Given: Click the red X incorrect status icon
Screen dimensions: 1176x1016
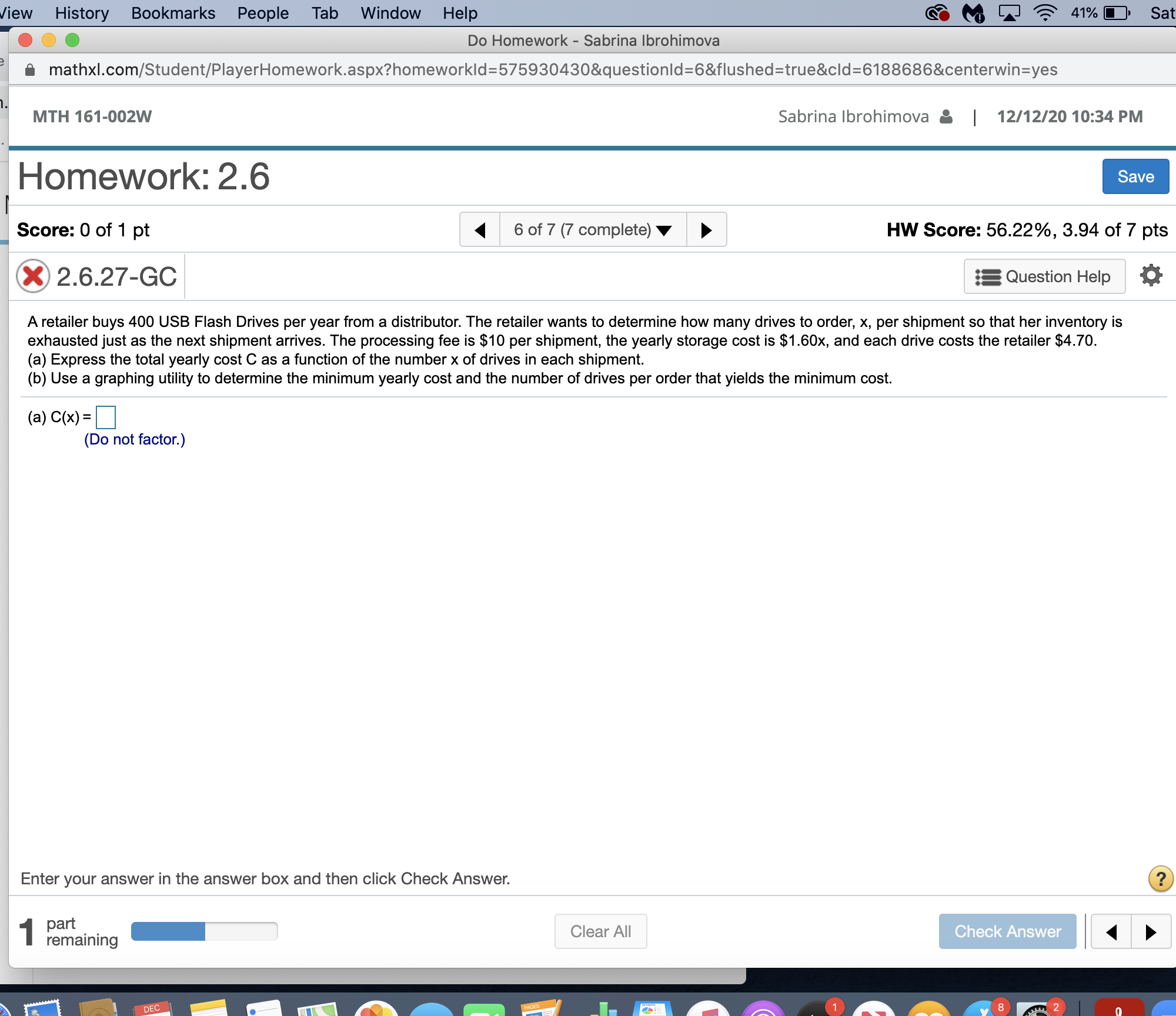Looking at the screenshot, I should click(x=33, y=276).
